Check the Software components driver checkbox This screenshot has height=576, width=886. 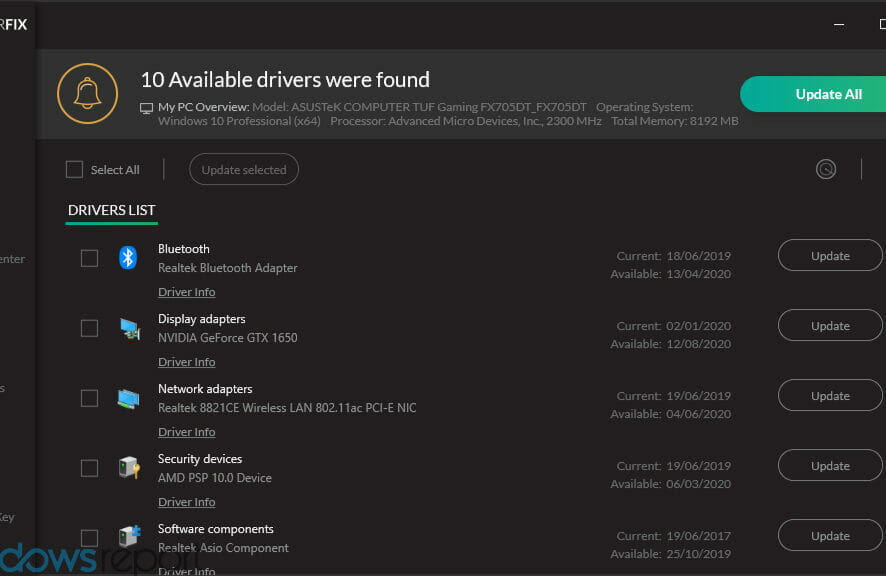(x=89, y=538)
